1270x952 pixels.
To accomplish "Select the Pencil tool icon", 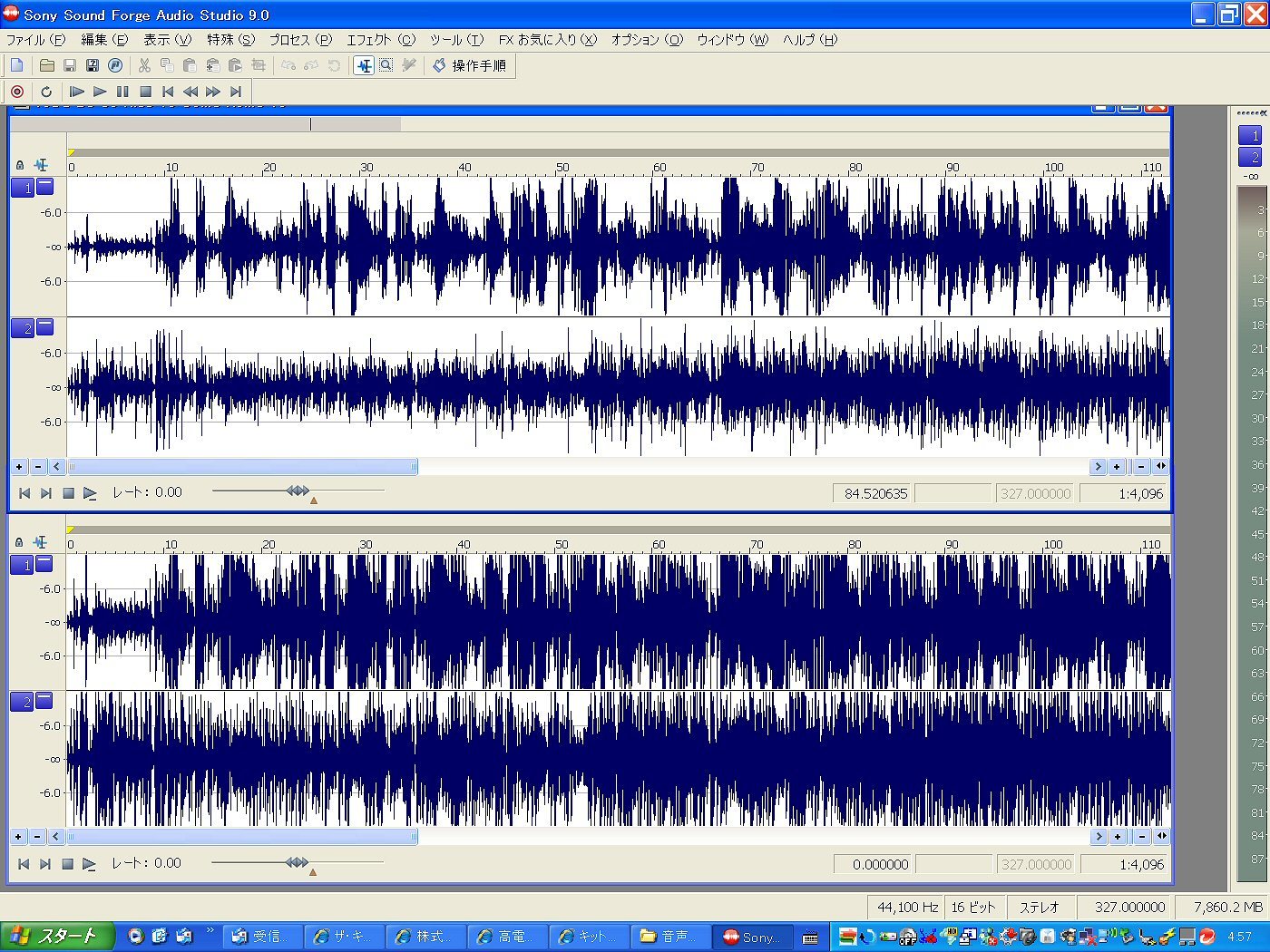I will coord(409,65).
